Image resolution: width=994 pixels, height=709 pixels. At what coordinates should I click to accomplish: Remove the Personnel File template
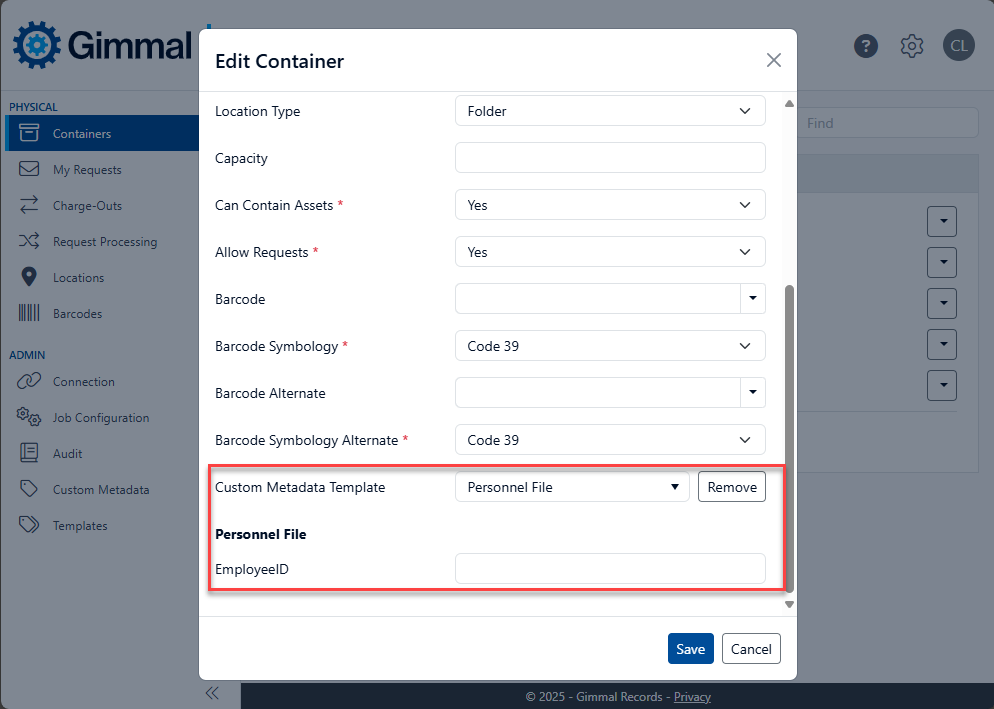[732, 487]
